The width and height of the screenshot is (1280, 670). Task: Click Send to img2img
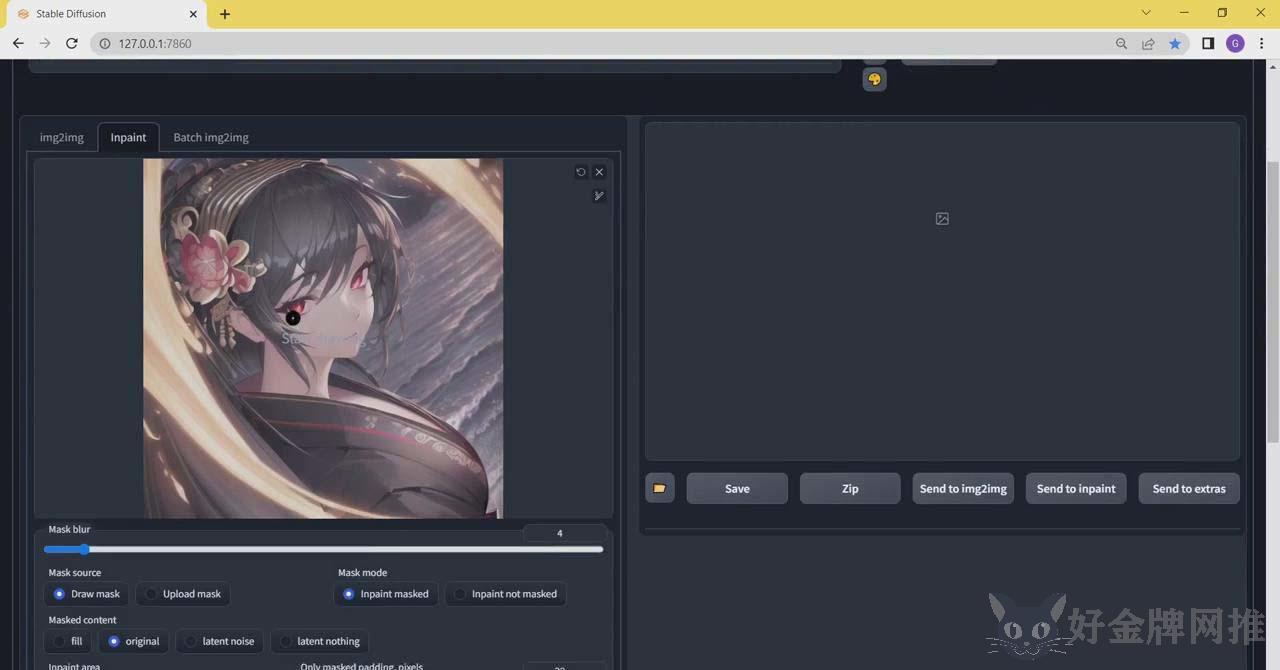963,488
